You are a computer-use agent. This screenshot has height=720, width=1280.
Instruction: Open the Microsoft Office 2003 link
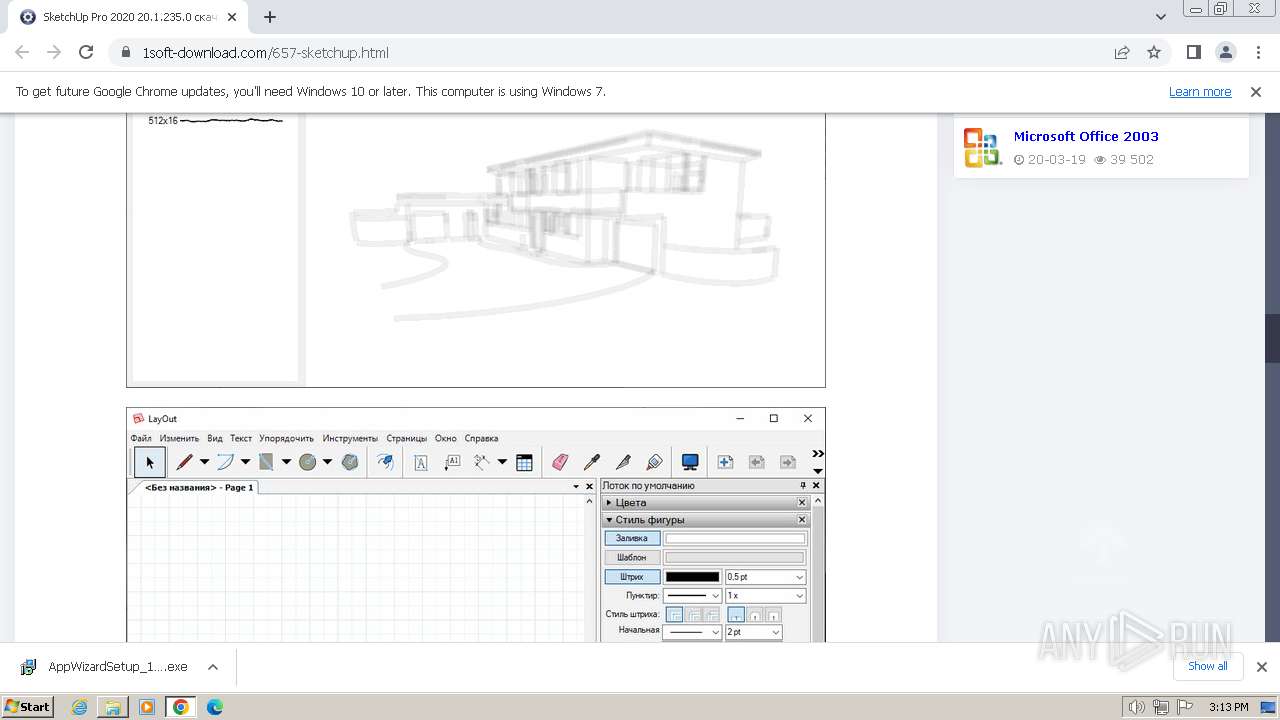(1086, 136)
